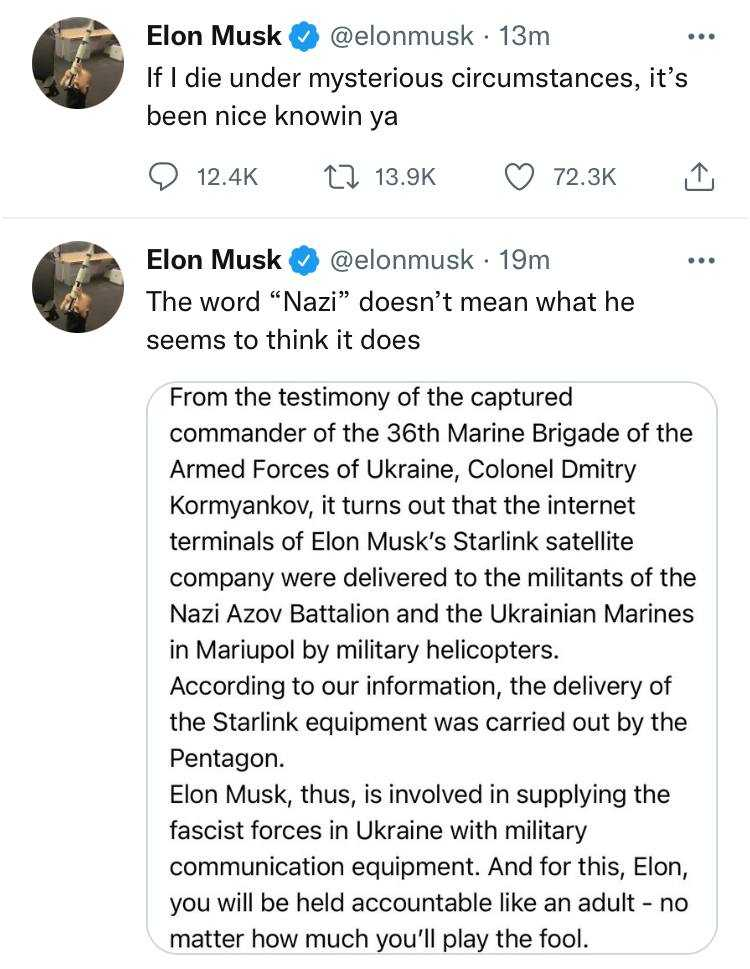Open profile via Elon Musk name on 13m tweet
The image size is (750, 969).
tap(214, 36)
